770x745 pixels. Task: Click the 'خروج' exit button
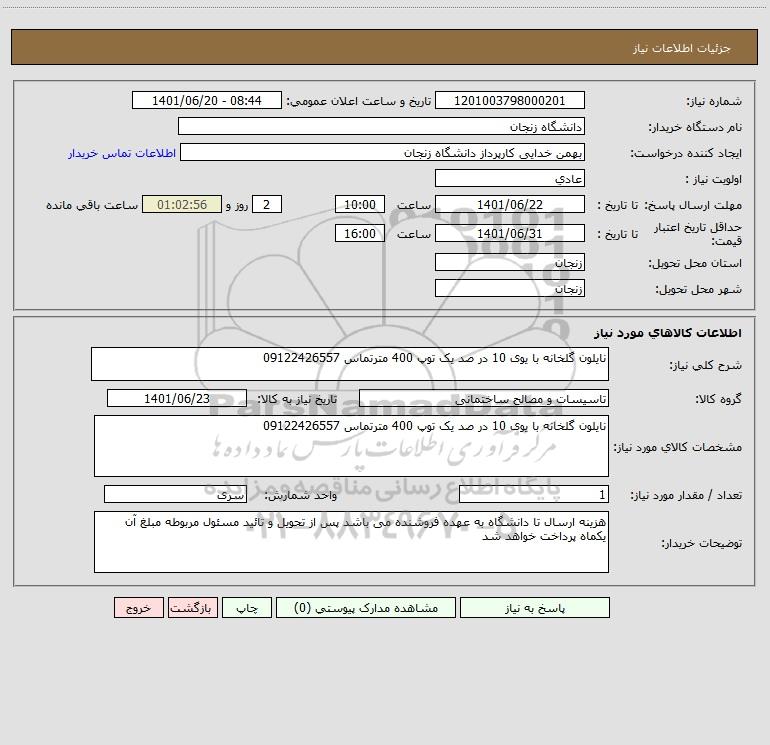138,608
